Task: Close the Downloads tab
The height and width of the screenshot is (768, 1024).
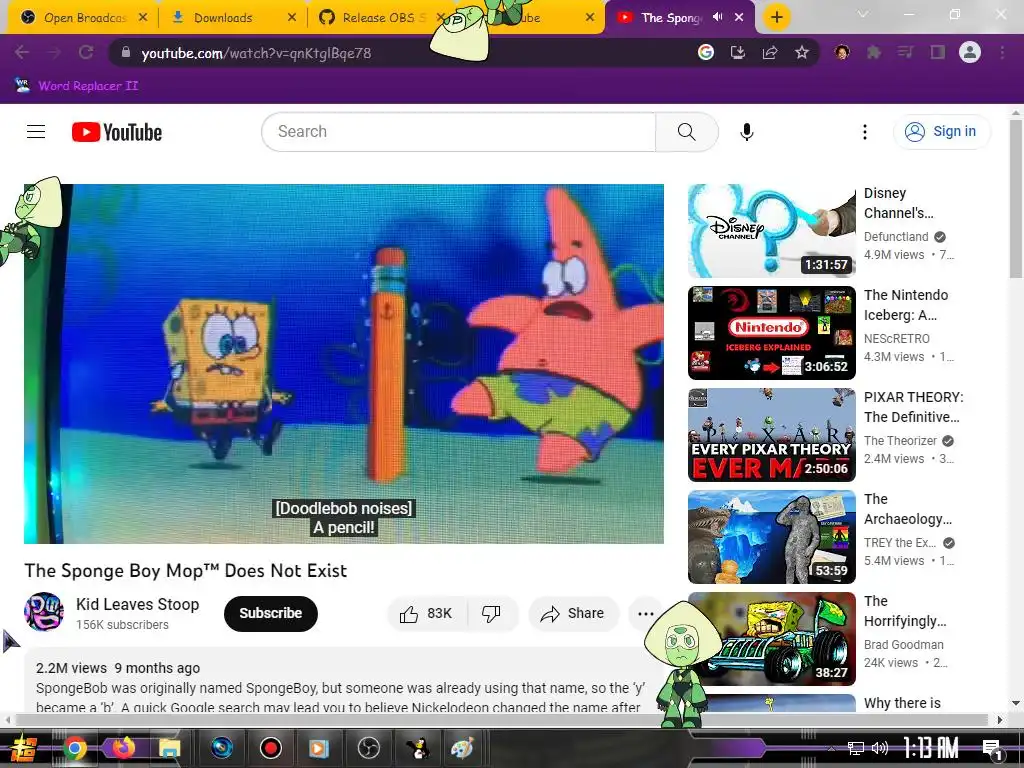Action: (x=291, y=18)
